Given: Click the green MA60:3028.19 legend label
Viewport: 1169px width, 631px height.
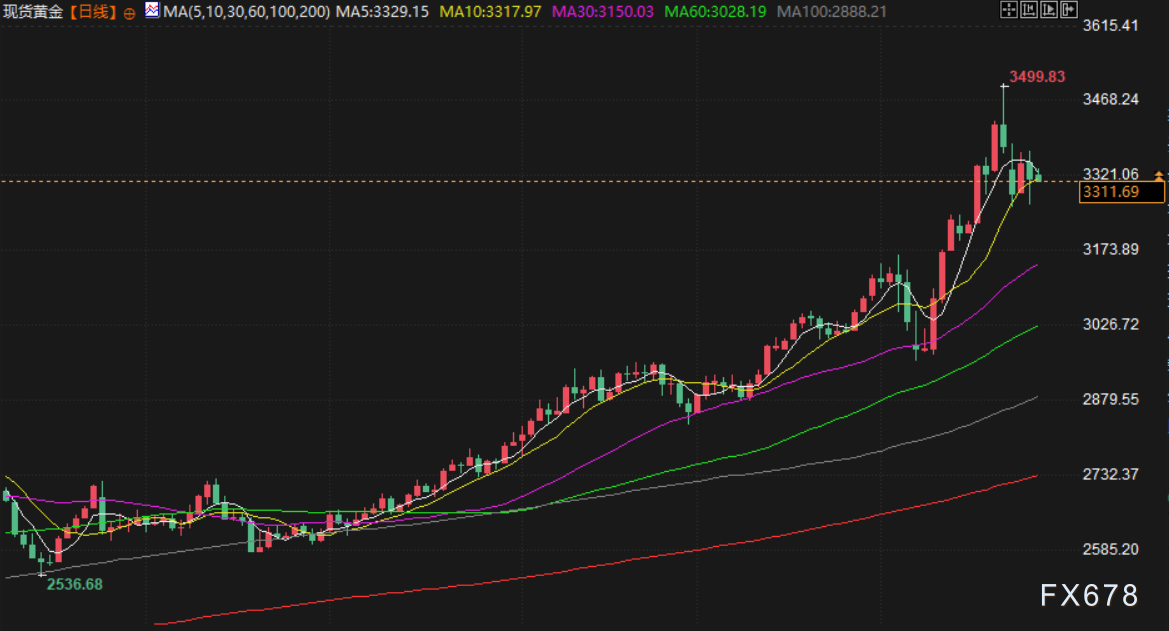Looking at the screenshot, I should pyautogui.click(x=715, y=12).
